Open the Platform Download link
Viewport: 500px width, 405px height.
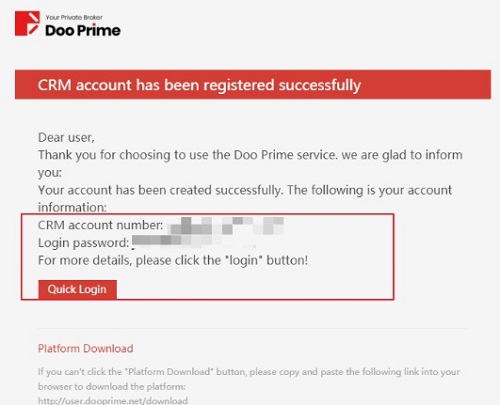86,348
